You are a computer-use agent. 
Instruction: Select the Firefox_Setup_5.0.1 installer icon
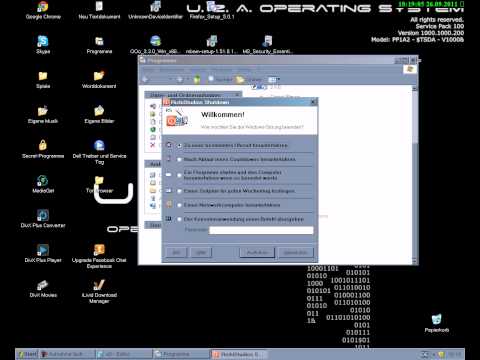point(212,7)
